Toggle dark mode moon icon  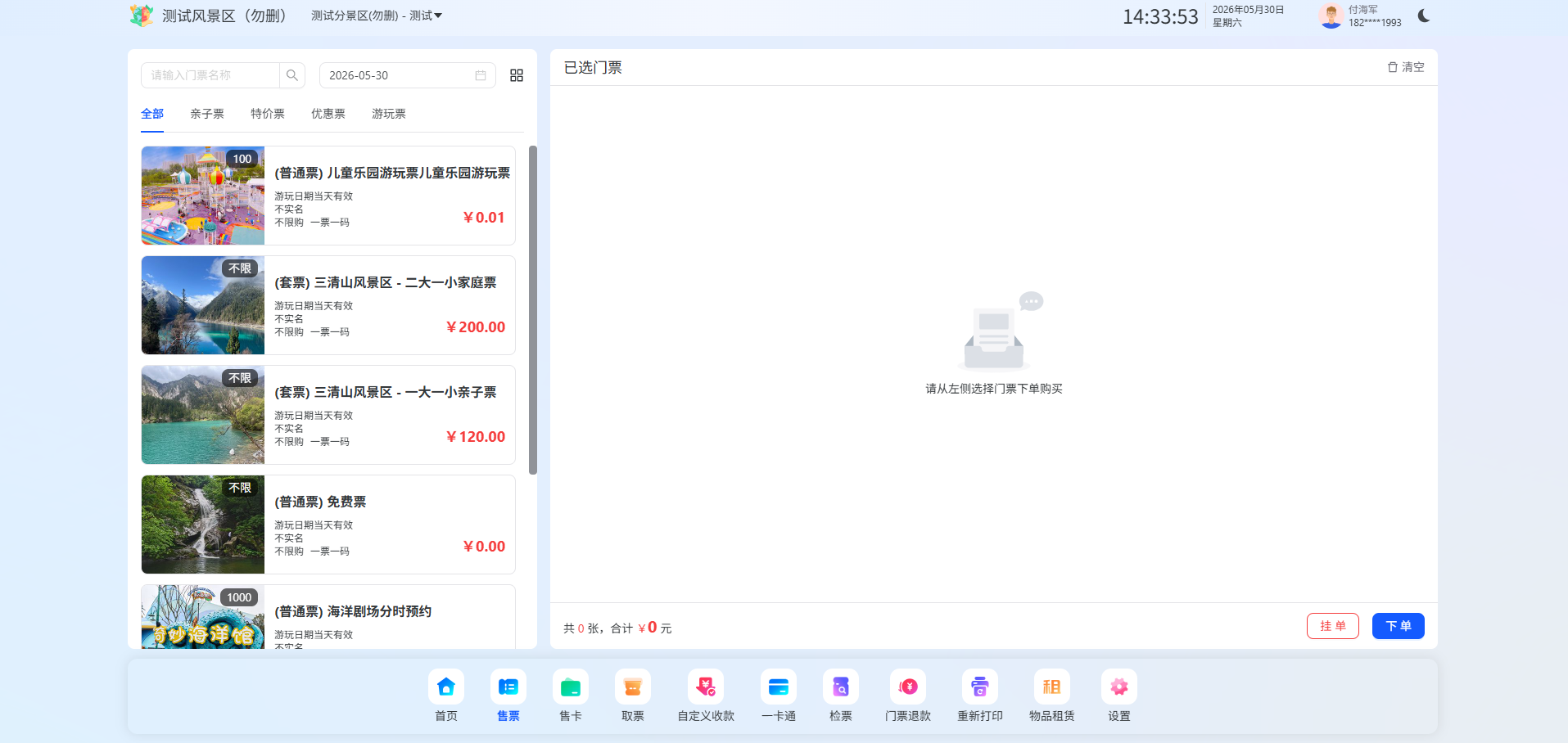click(x=1424, y=16)
